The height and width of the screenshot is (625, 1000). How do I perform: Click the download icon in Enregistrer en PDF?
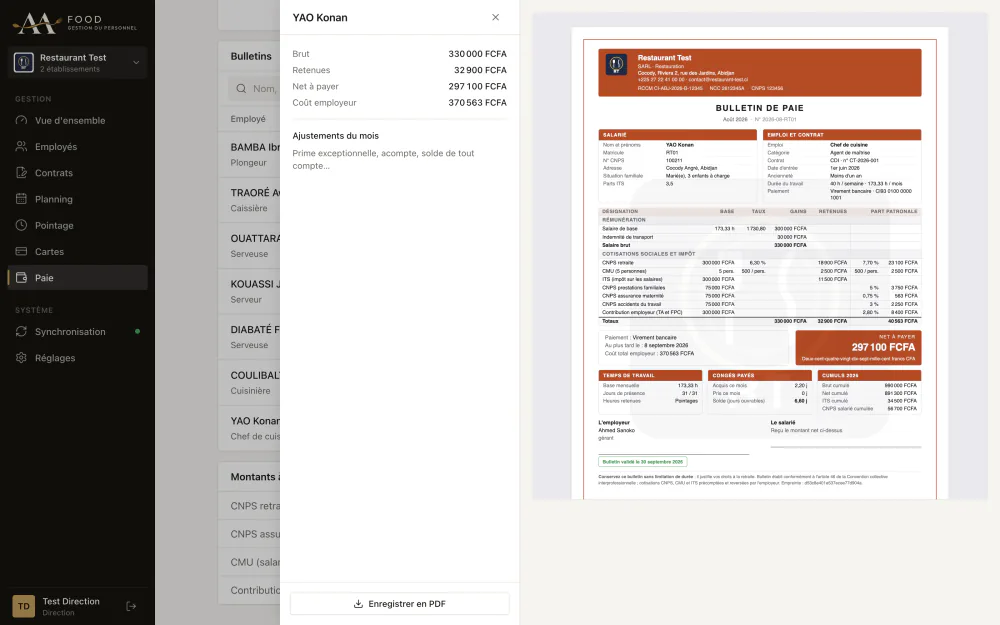pos(358,604)
